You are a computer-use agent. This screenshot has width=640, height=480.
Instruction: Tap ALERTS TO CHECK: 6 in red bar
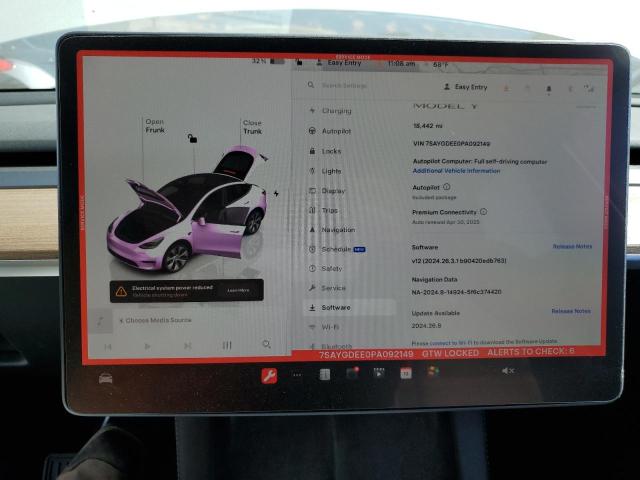[x=531, y=352]
